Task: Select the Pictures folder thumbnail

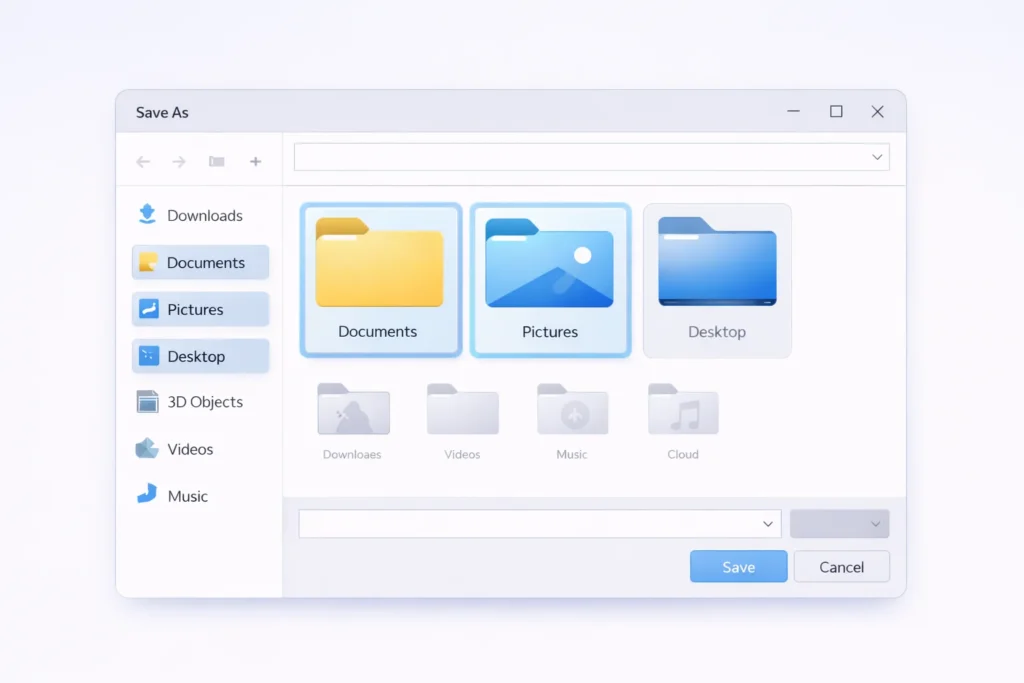Action: point(549,278)
